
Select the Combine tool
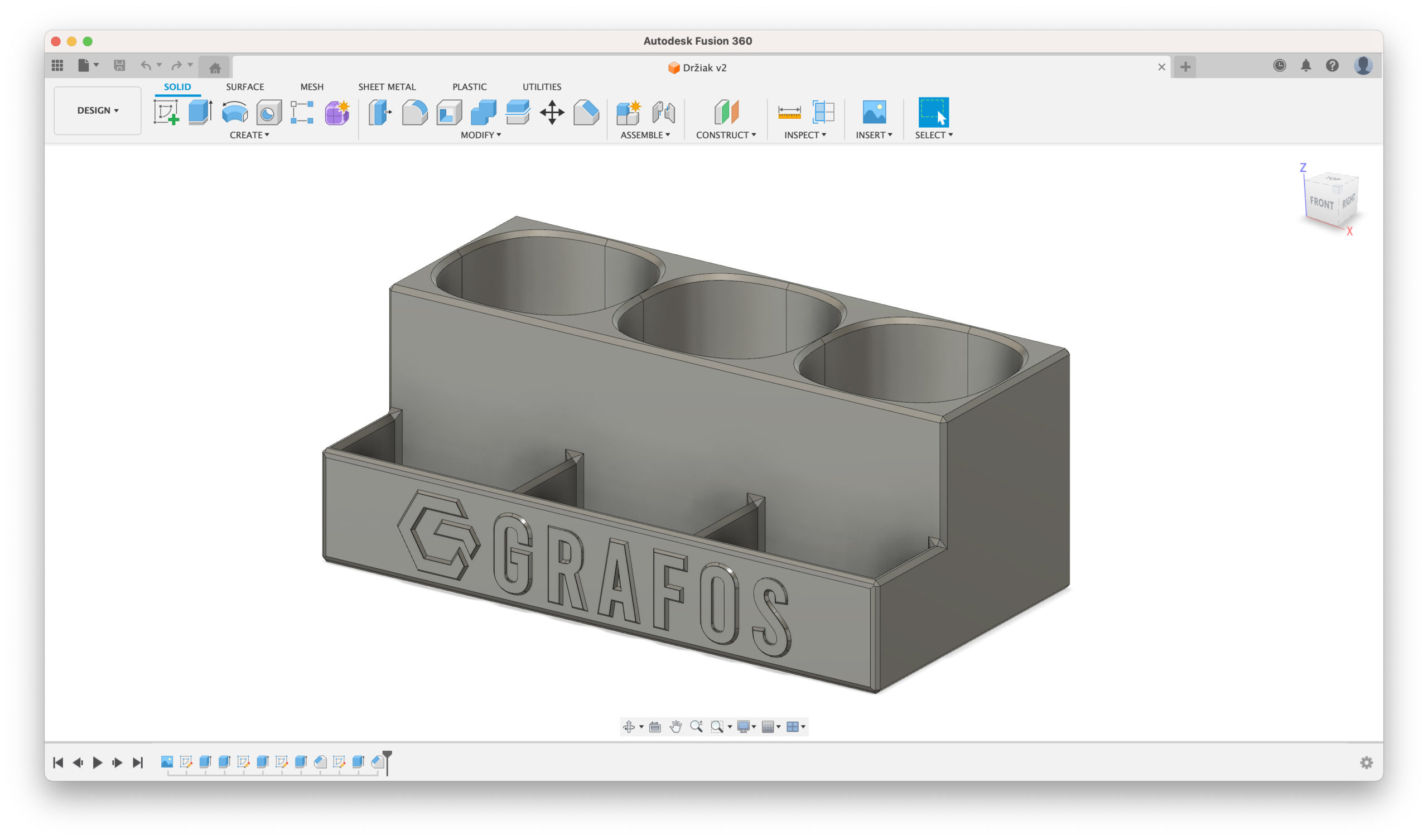pos(484,112)
